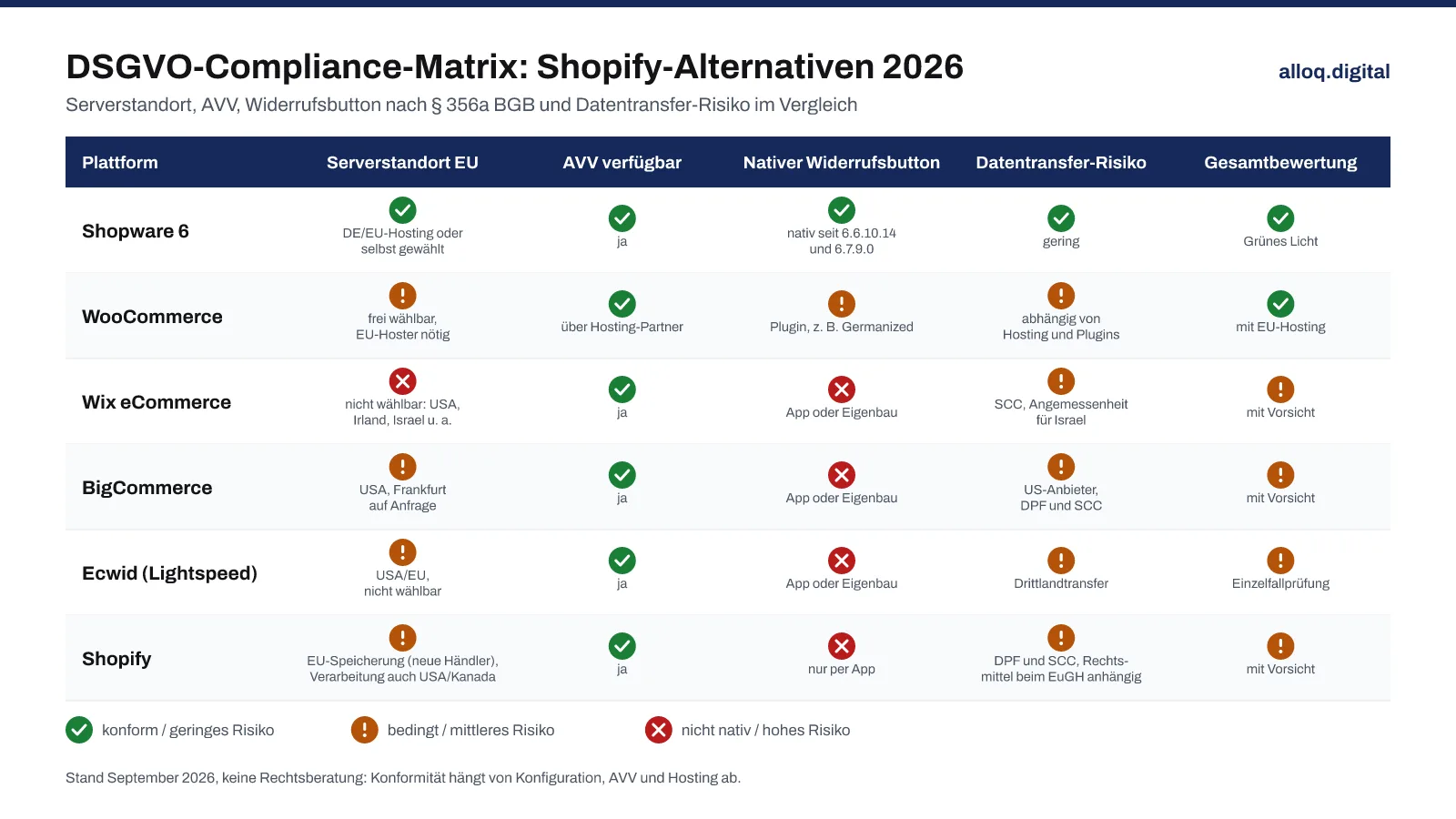Image resolution: width=1456 pixels, height=819 pixels.
Task: Click the red legend icon 'nicht nativ / hohes Risiko'
Action: point(659,730)
